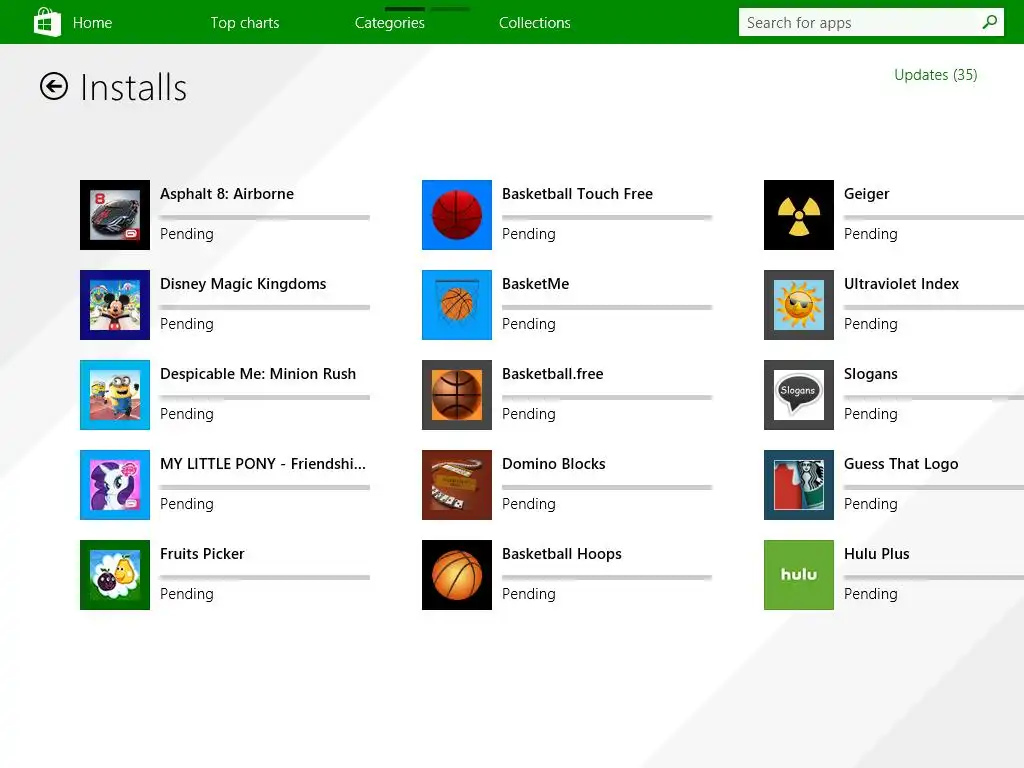
Task: Click the Windows Store bag logo
Action: (x=47, y=22)
